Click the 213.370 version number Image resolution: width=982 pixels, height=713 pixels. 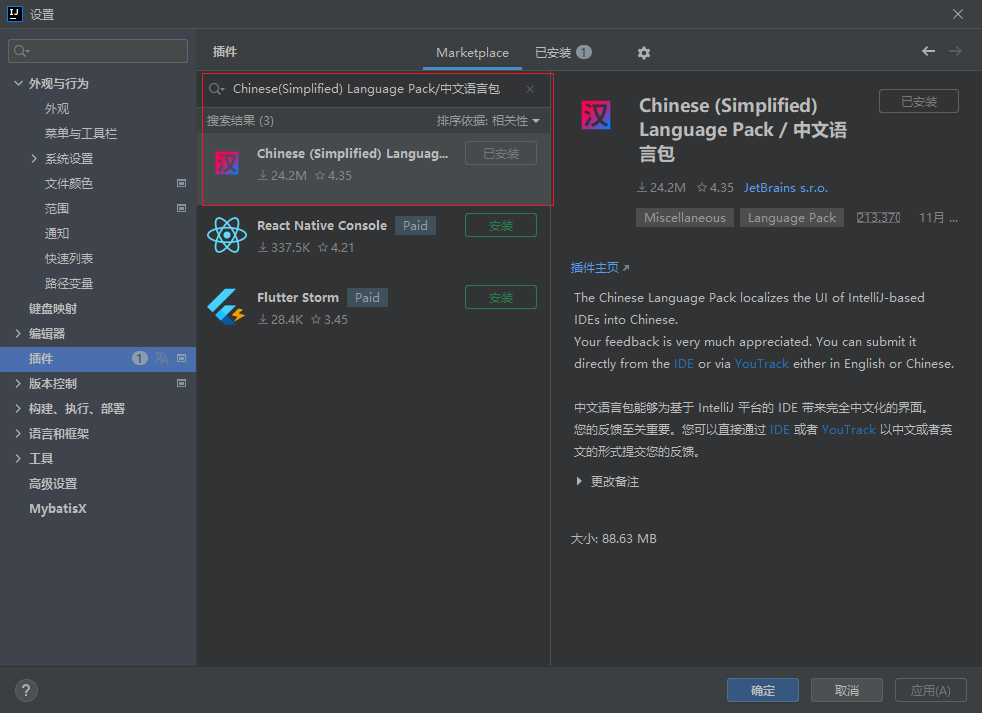click(878, 217)
